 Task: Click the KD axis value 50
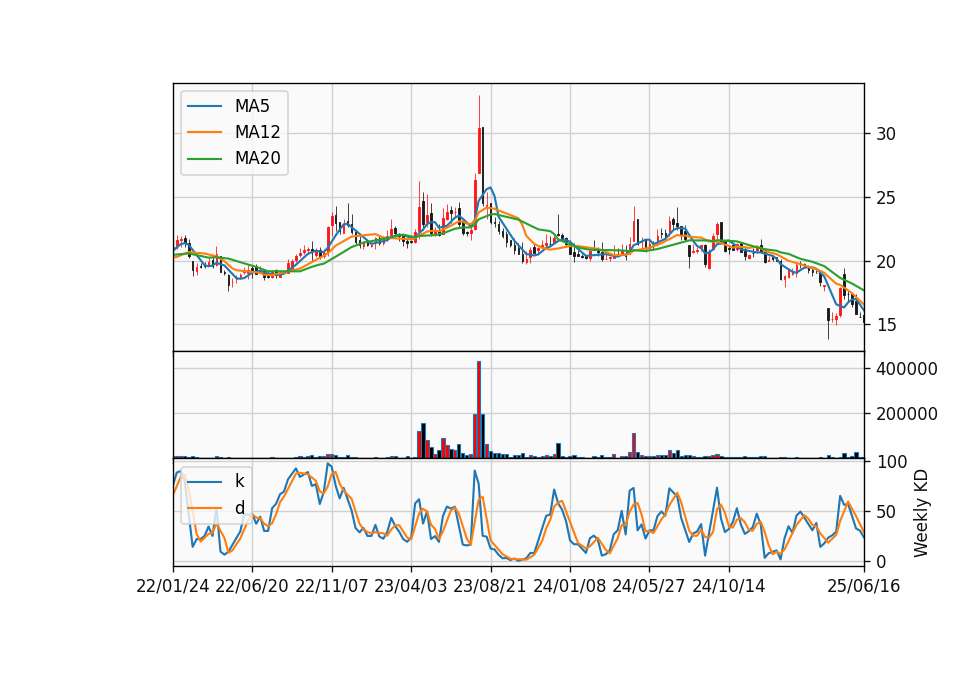(x=886, y=512)
